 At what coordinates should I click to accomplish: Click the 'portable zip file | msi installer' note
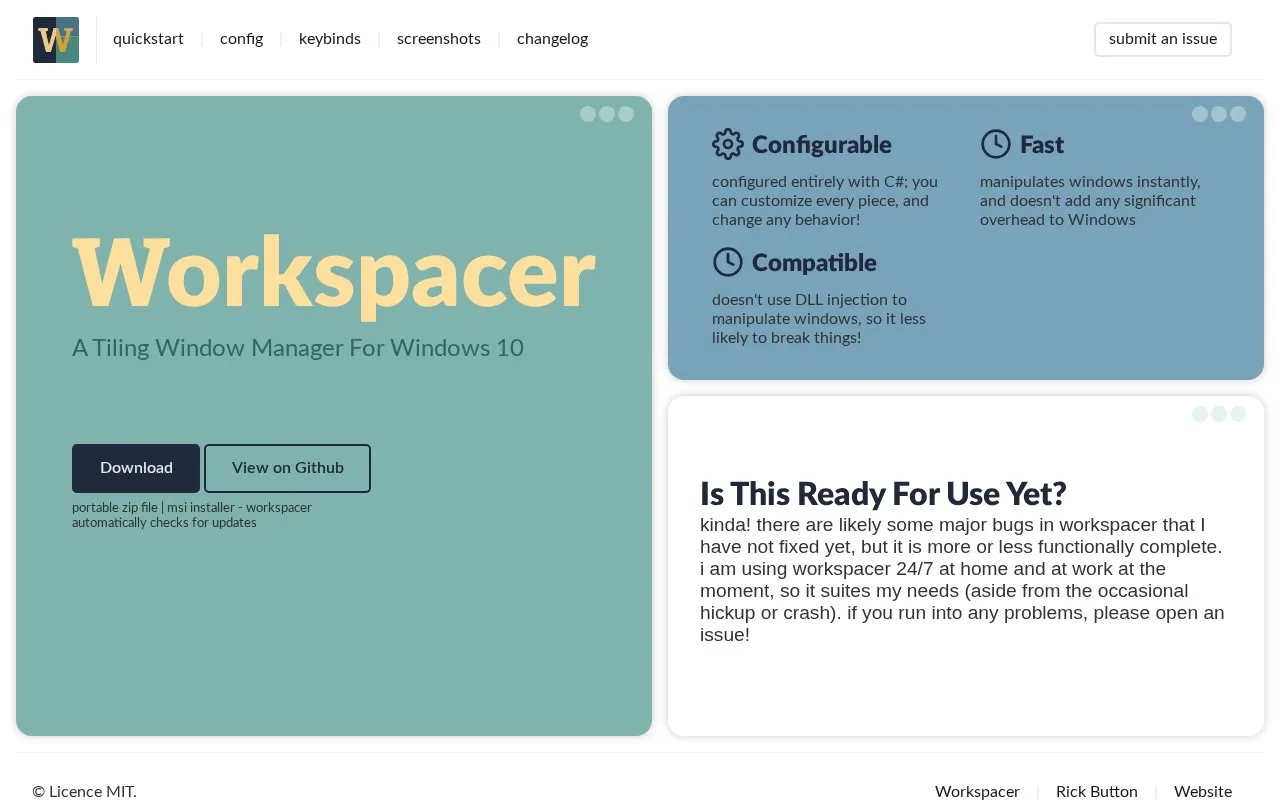pos(192,515)
